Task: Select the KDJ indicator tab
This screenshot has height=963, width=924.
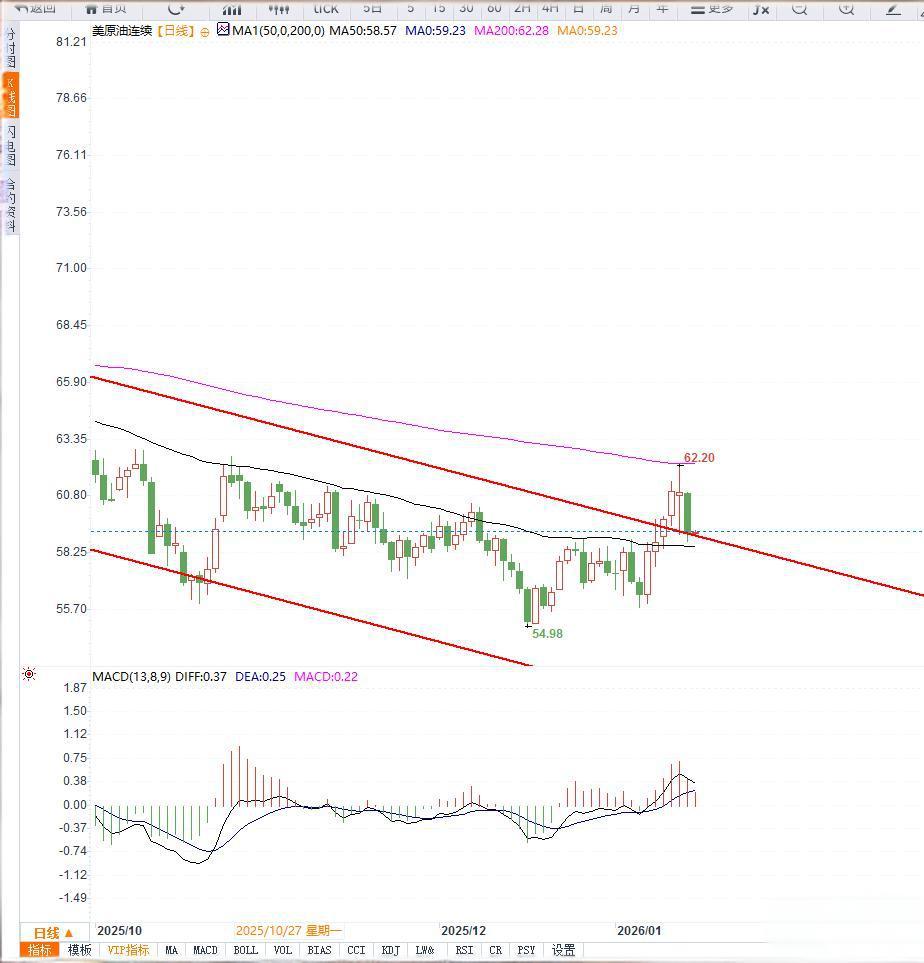Action: pyautogui.click(x=391, y=950)
